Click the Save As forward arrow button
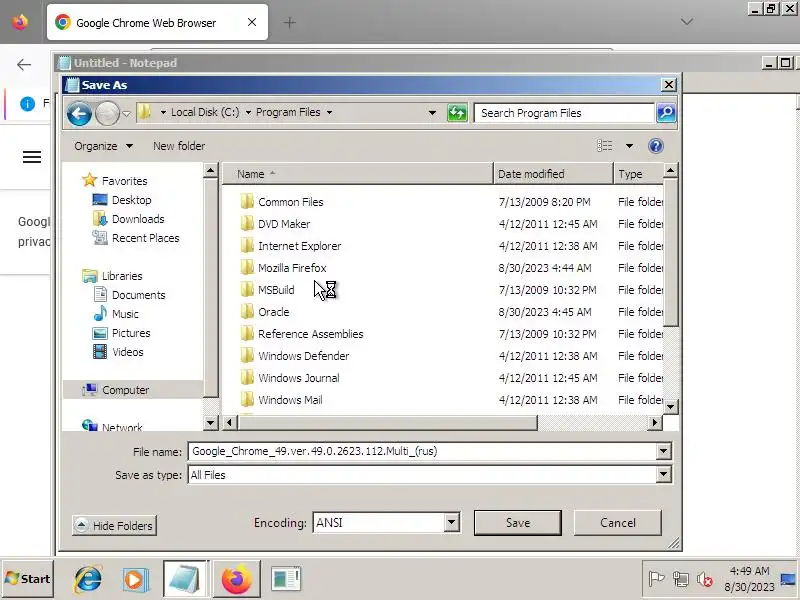800x600 pixels. tap(107, 113)
